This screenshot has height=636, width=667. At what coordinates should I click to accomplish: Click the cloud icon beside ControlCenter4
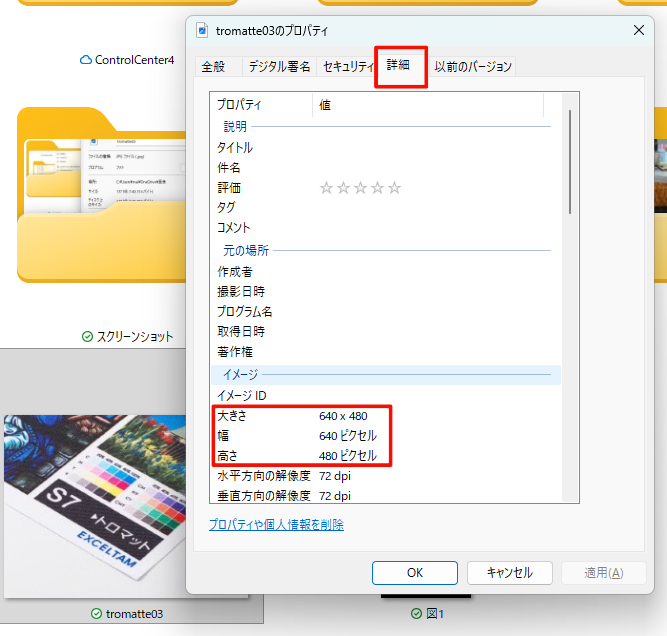[86, 60]
